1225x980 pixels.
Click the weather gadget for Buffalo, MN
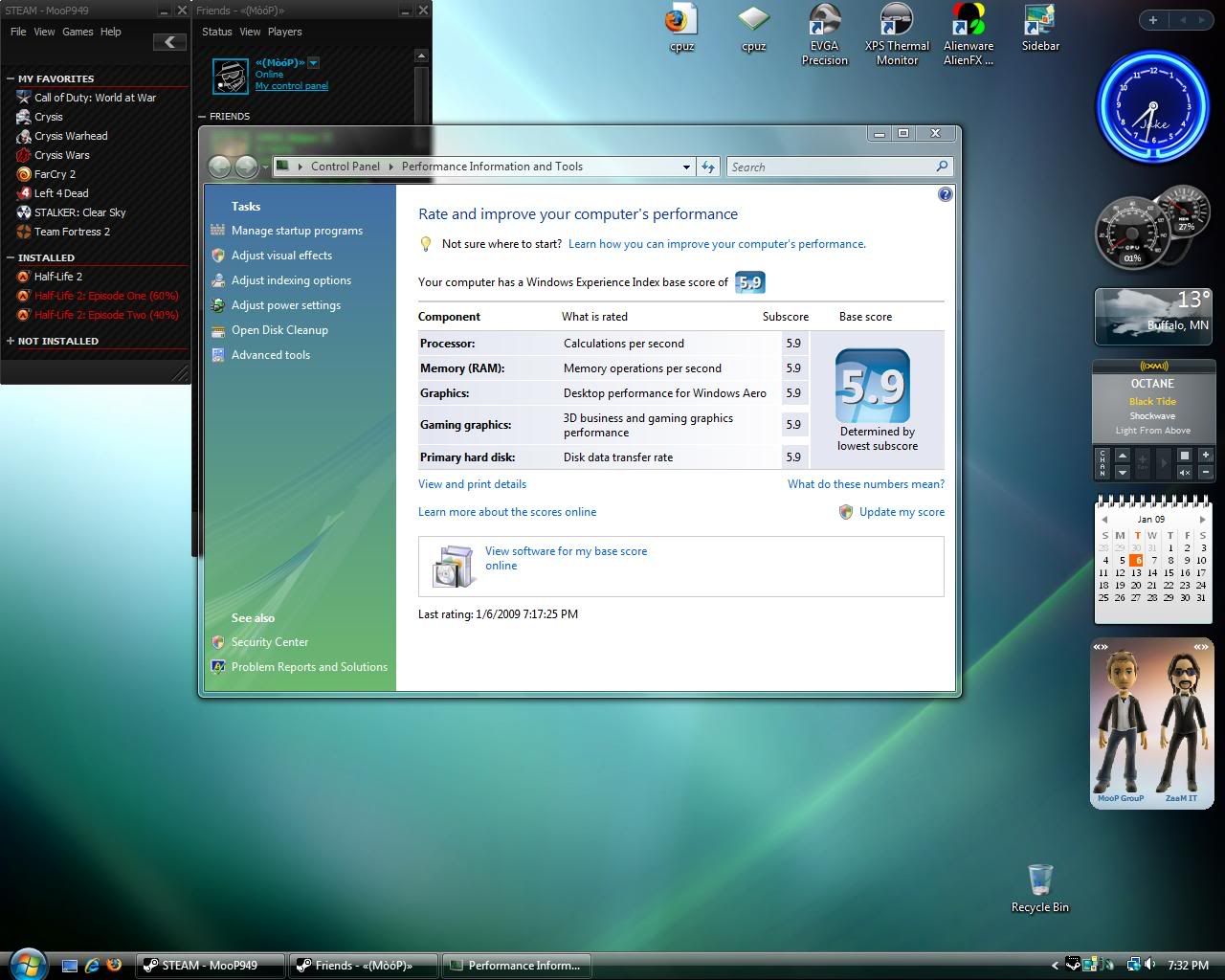point(1154,315)
